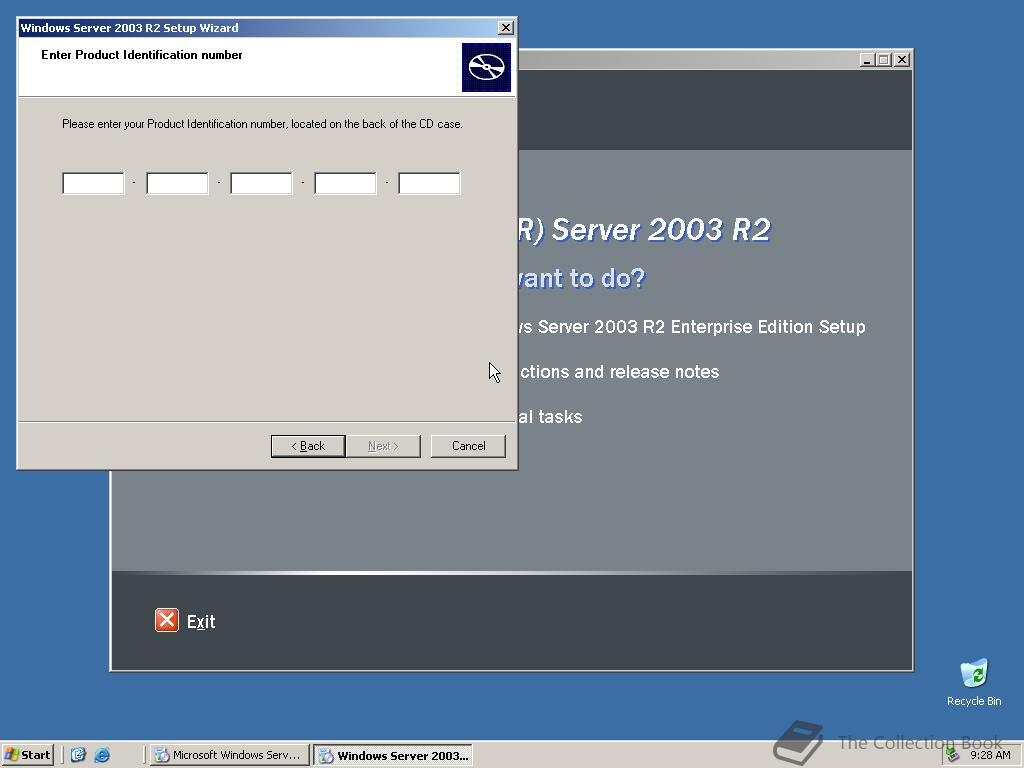This screenshot has height=768, width=1024.
Task: Select the Windows Server 2003 taskbar button
Action: 392,755
